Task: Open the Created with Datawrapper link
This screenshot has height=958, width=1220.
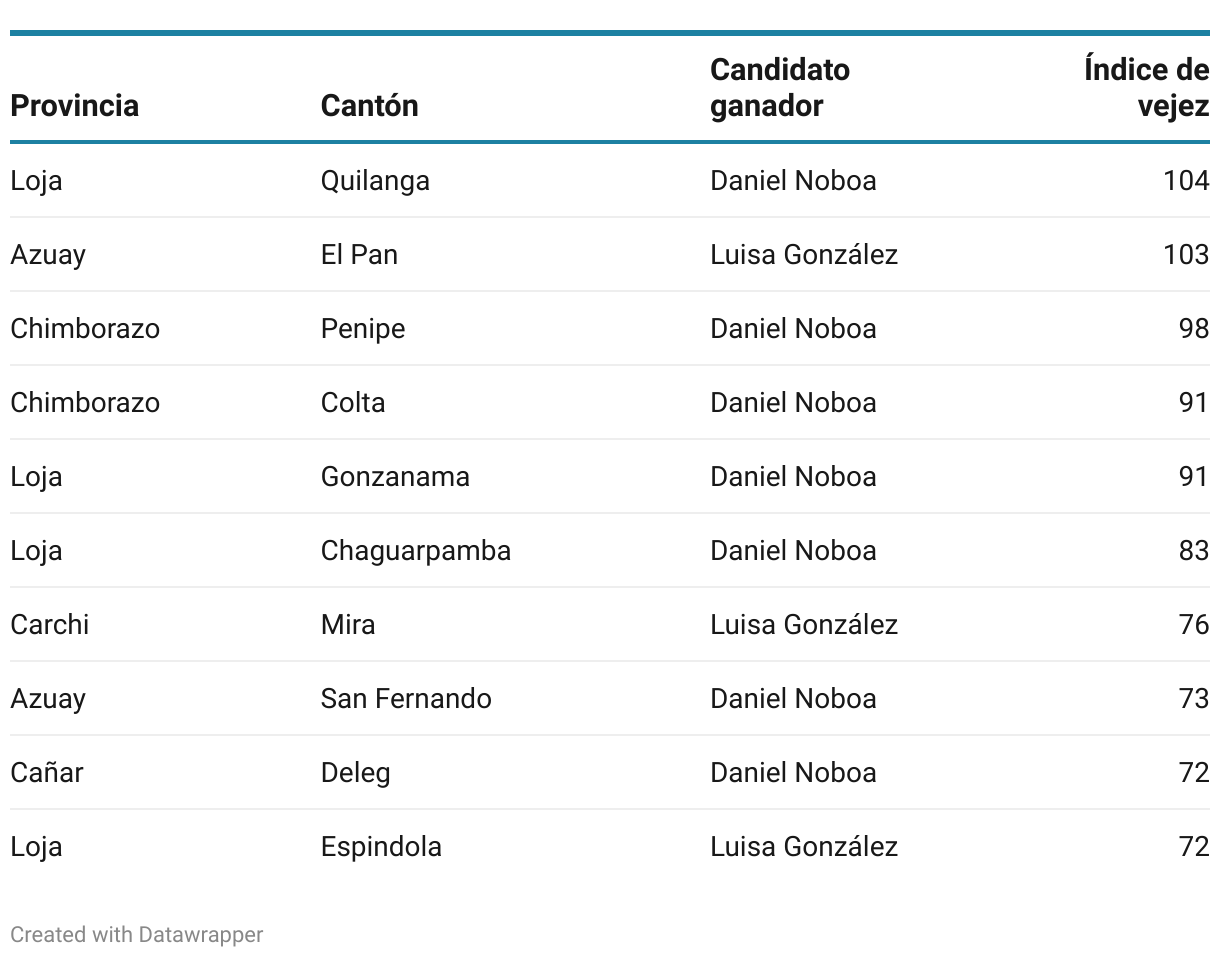Action: 136,934
